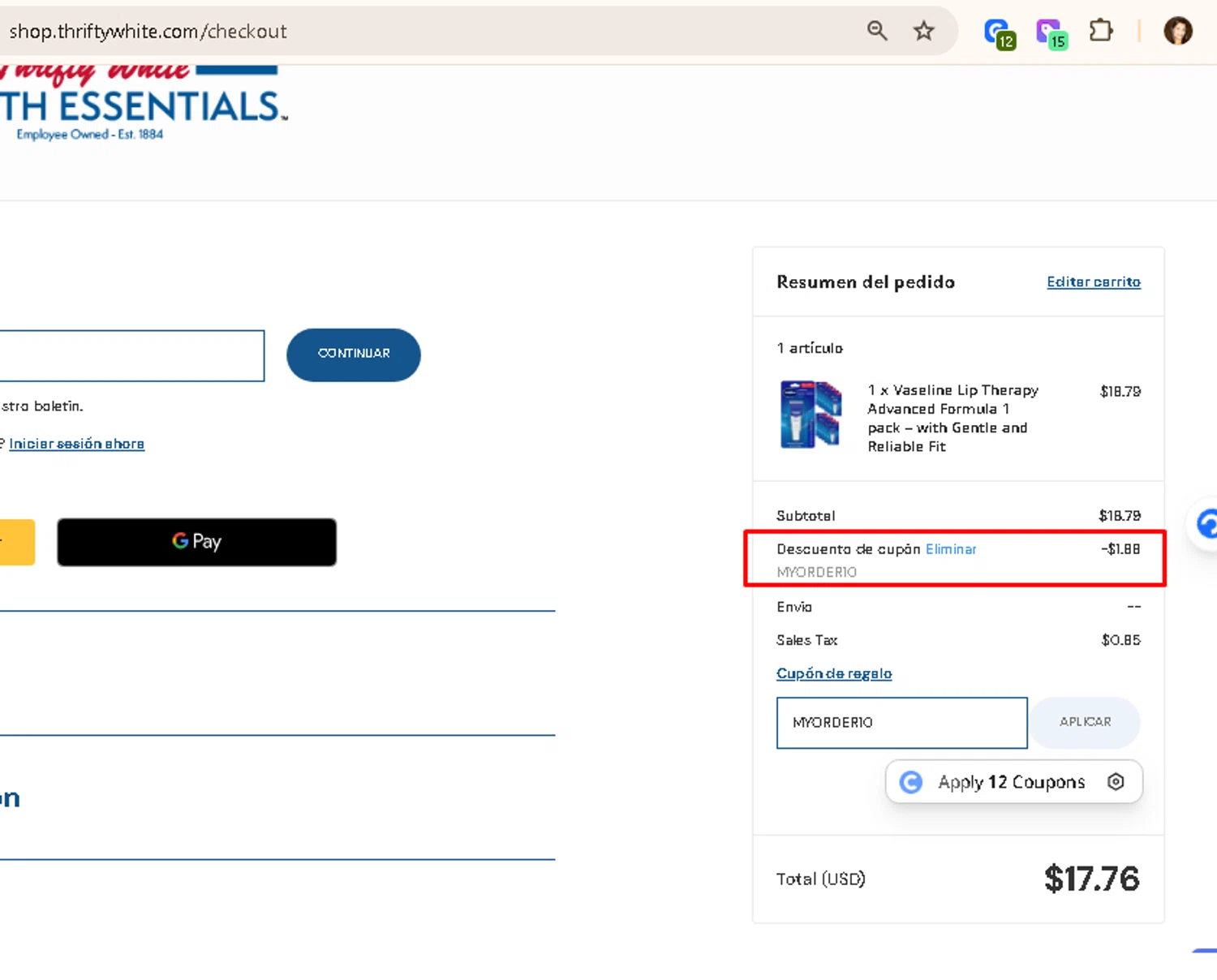Click the coupon extension logo in popup
Viewport: 1217px width, 980px height.
coord(911,782)
